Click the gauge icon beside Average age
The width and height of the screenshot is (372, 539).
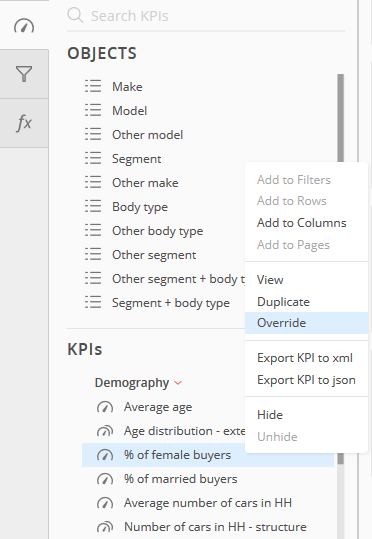click(105, 407)
